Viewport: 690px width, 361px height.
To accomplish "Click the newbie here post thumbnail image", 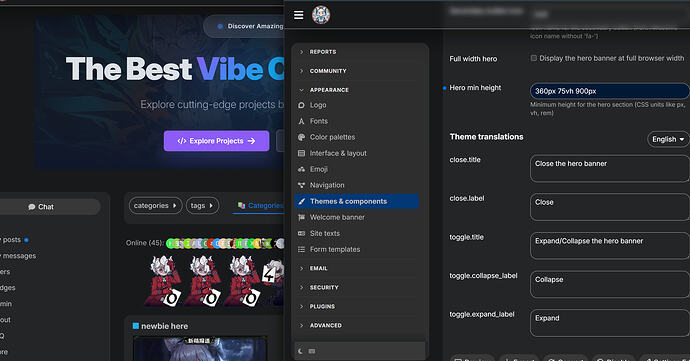I will 200,349.
